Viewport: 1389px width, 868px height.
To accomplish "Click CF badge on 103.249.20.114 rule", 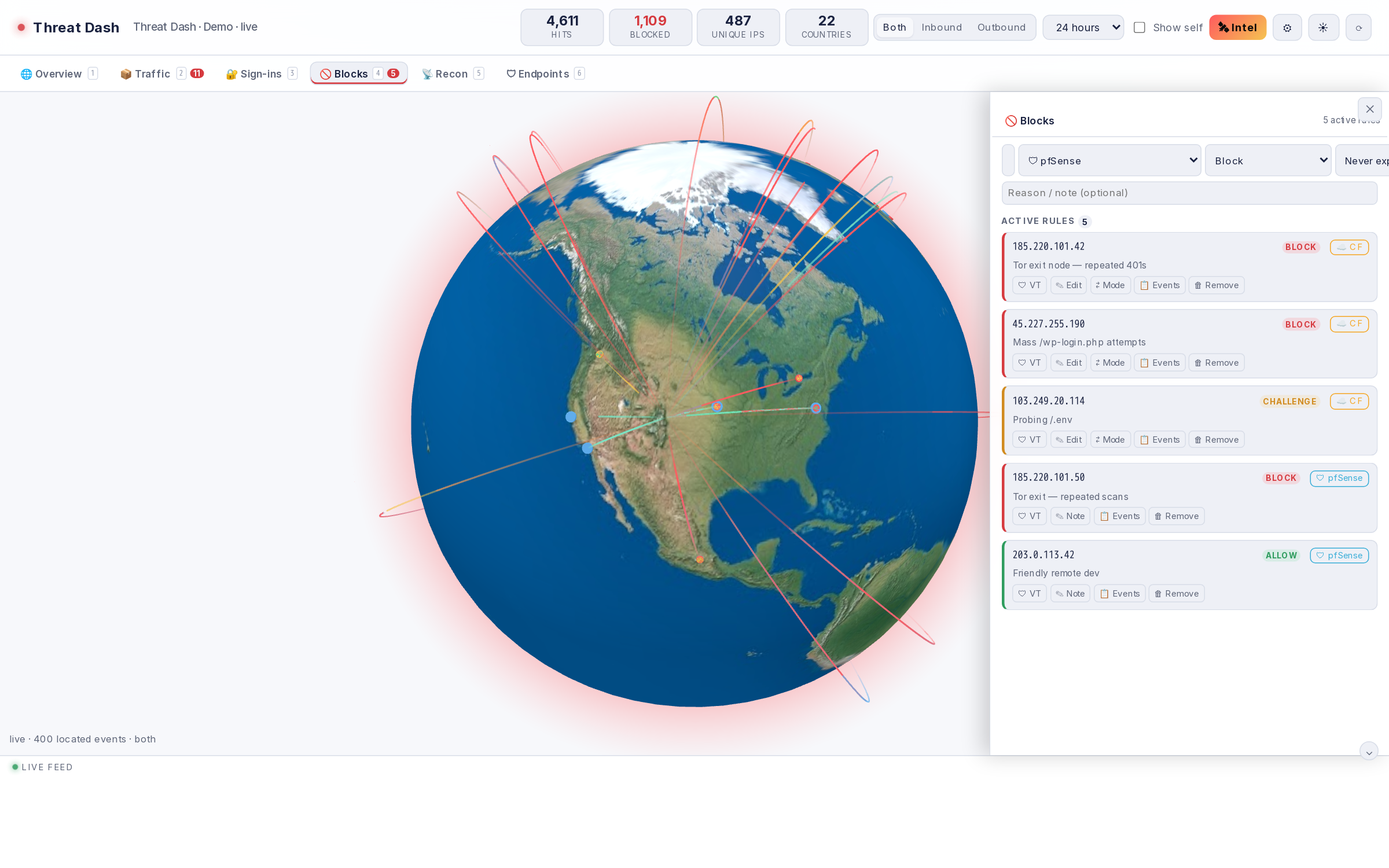I will (1349, 401).
